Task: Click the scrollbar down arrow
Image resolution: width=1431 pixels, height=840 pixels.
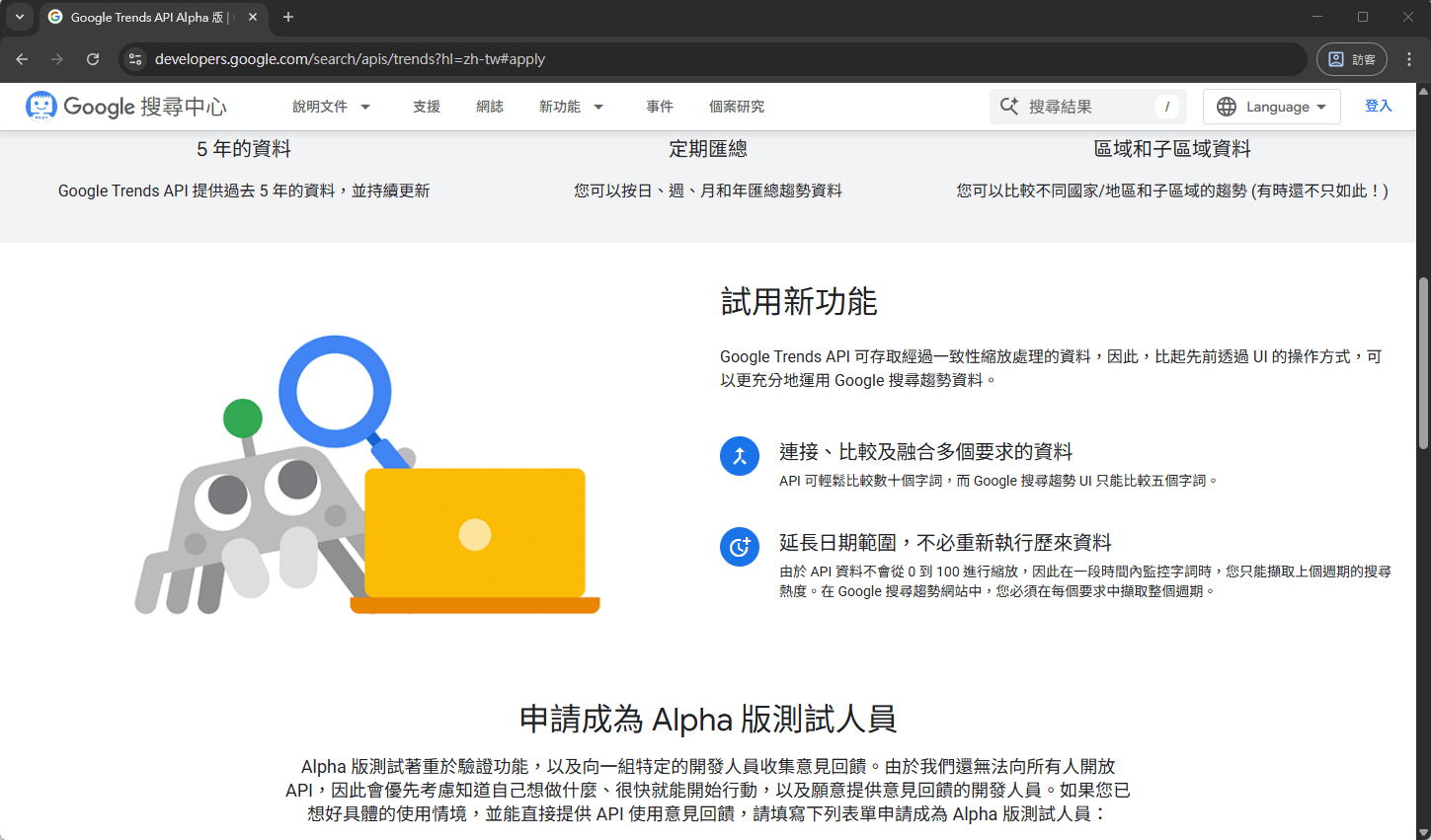Action: [x=1423, y=832]
